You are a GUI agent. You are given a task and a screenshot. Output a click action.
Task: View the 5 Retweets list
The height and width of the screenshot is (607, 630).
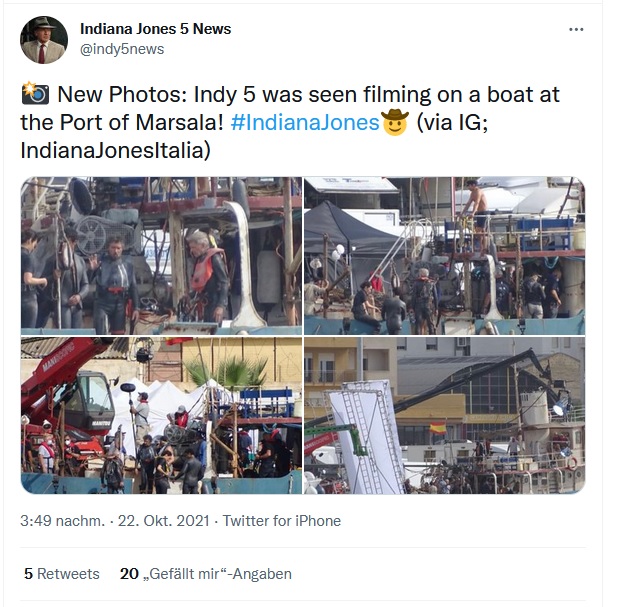tap(61, 574)
